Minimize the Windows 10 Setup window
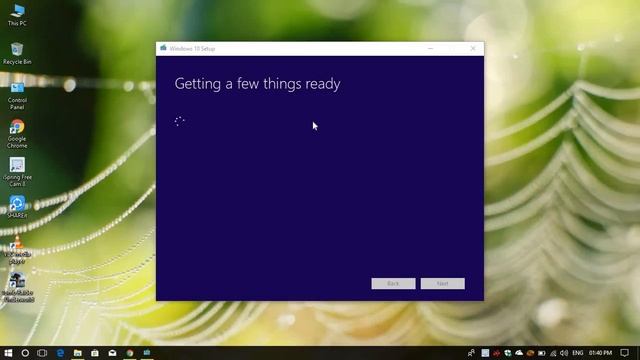 click(x=431, y=49)
